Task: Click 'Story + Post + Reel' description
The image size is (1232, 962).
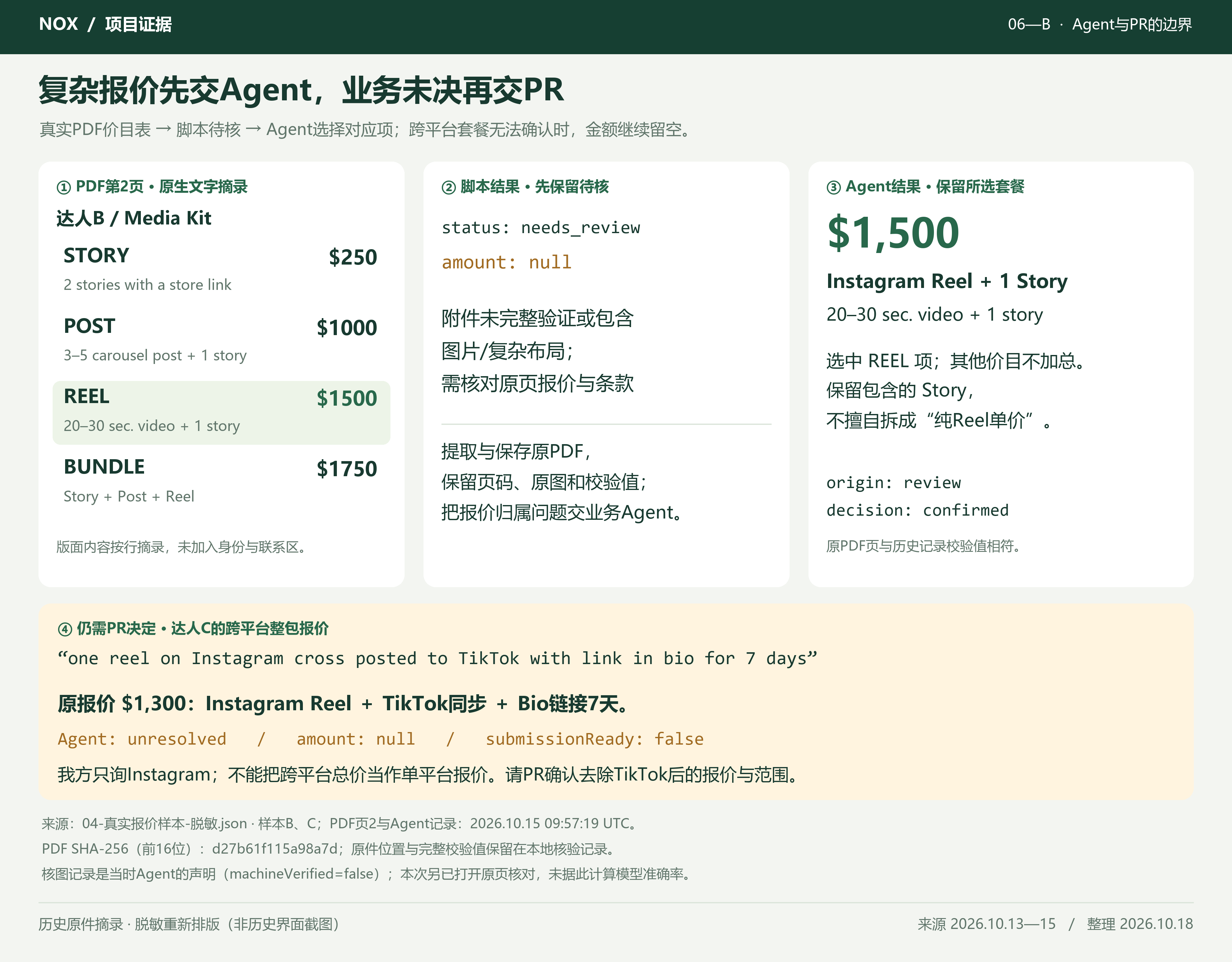Action: 129,496
